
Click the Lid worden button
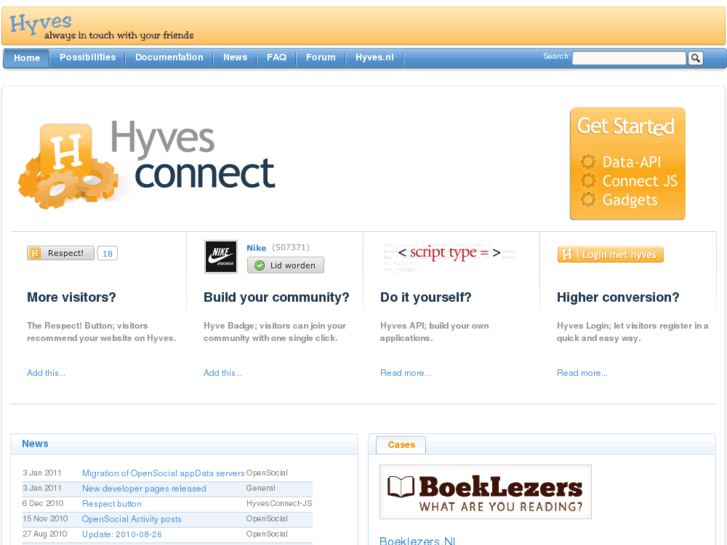point(285,265)
